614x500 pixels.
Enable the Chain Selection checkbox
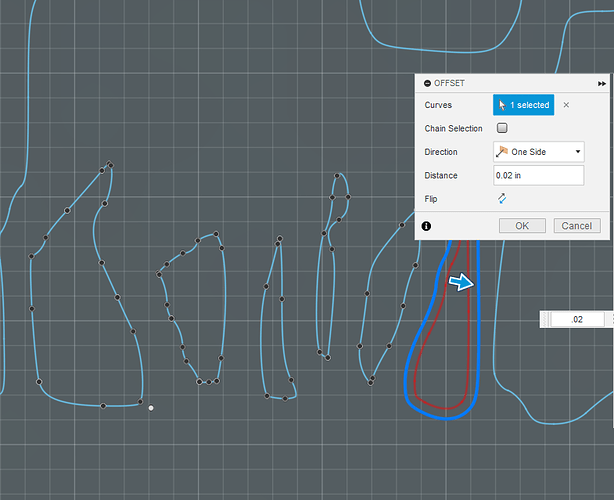502,128
